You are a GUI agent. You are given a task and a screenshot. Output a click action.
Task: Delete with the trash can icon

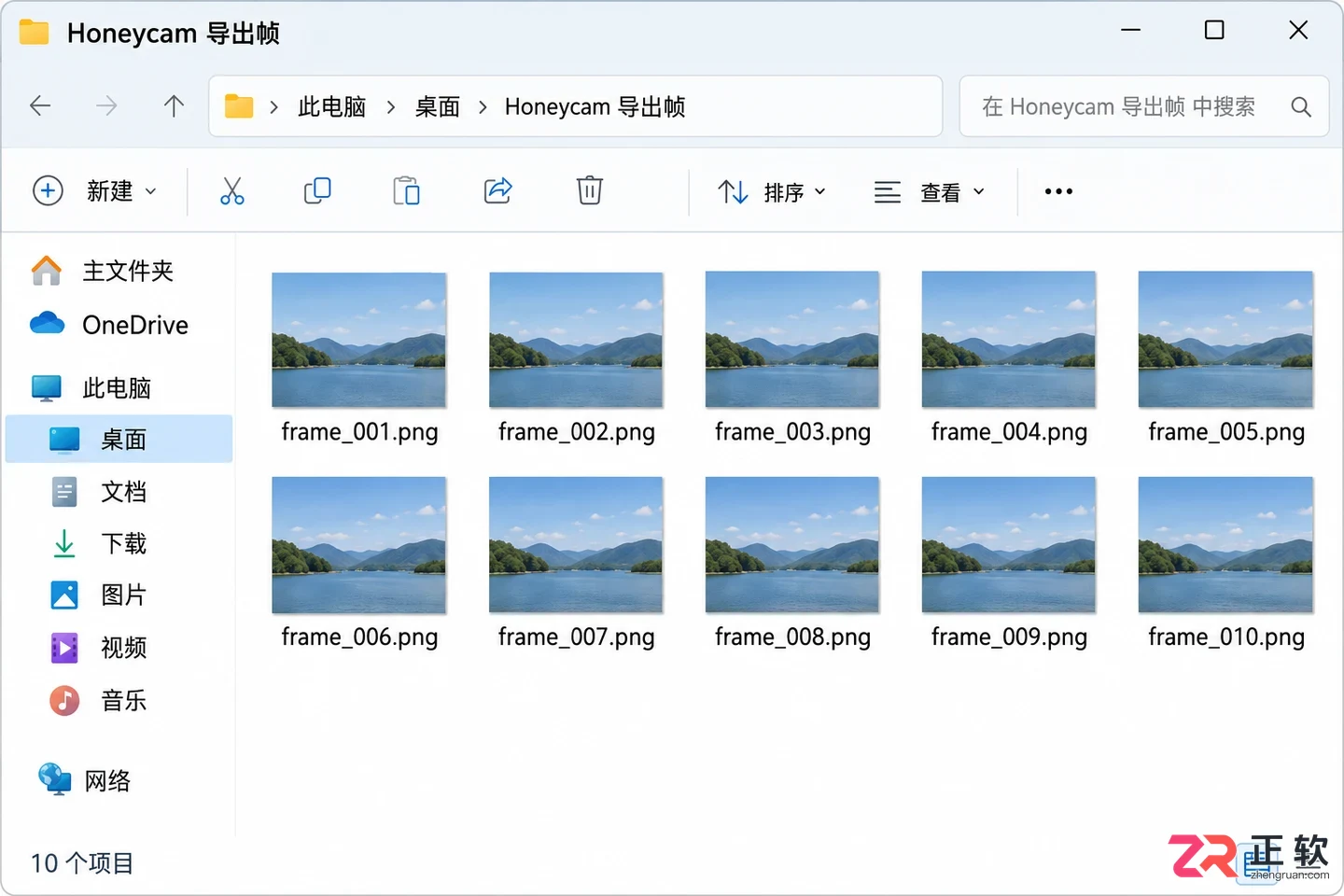tap(589, 191)
